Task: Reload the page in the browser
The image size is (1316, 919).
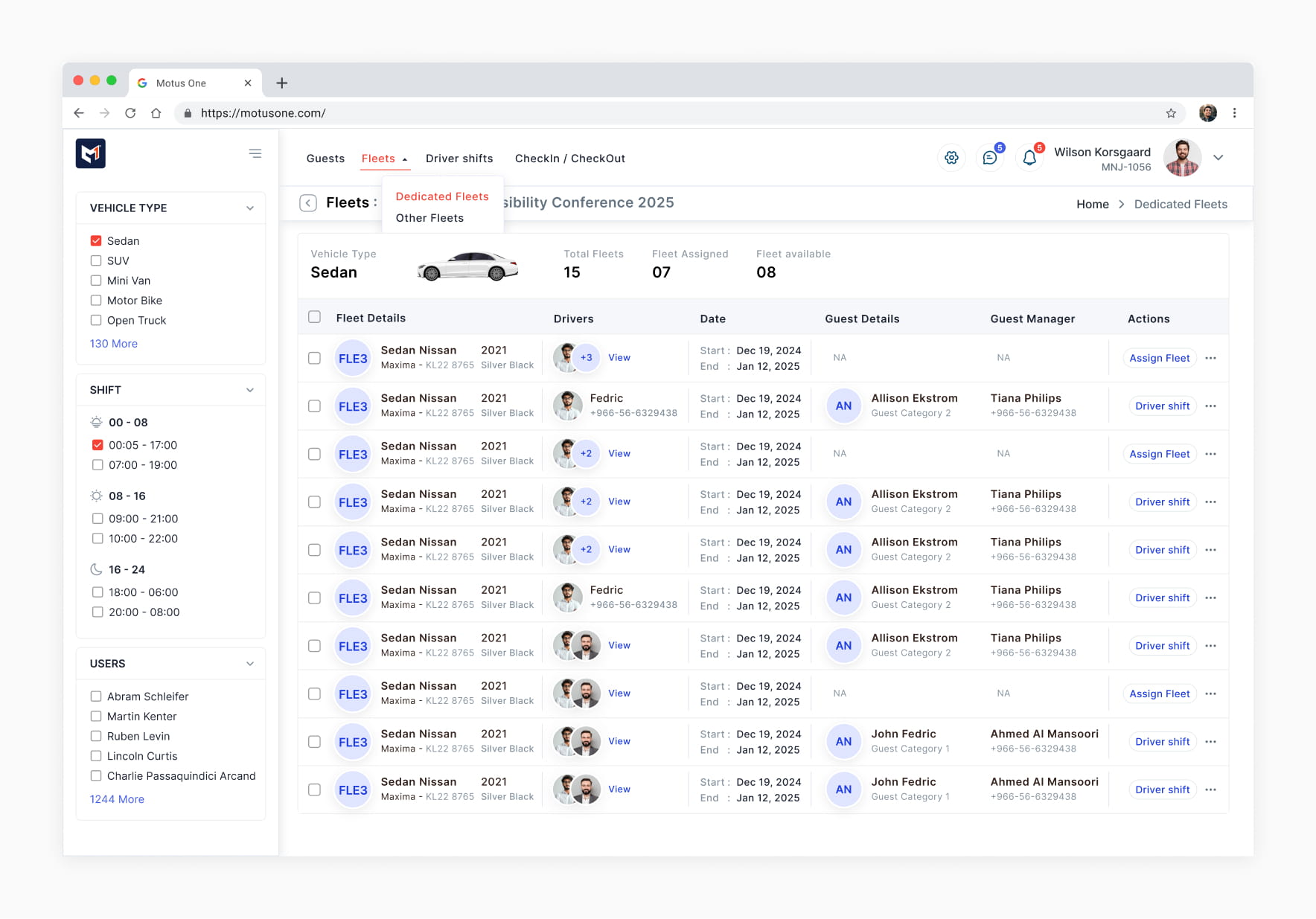Action: pyautogui.click(x=130, y=113)
